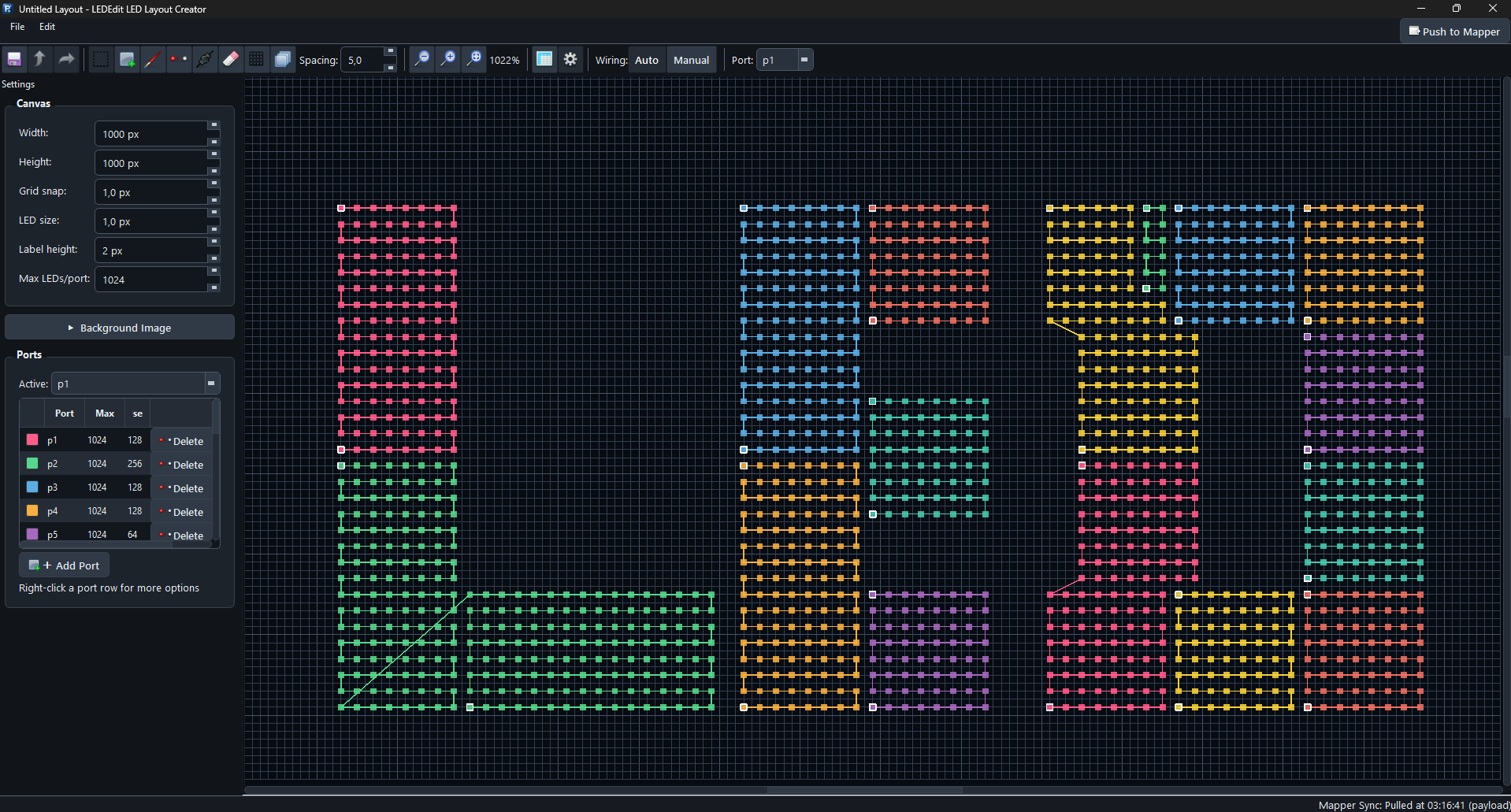Click the Mapper Sync status bar message
1511x812 pixels.
click(1414, 805)
